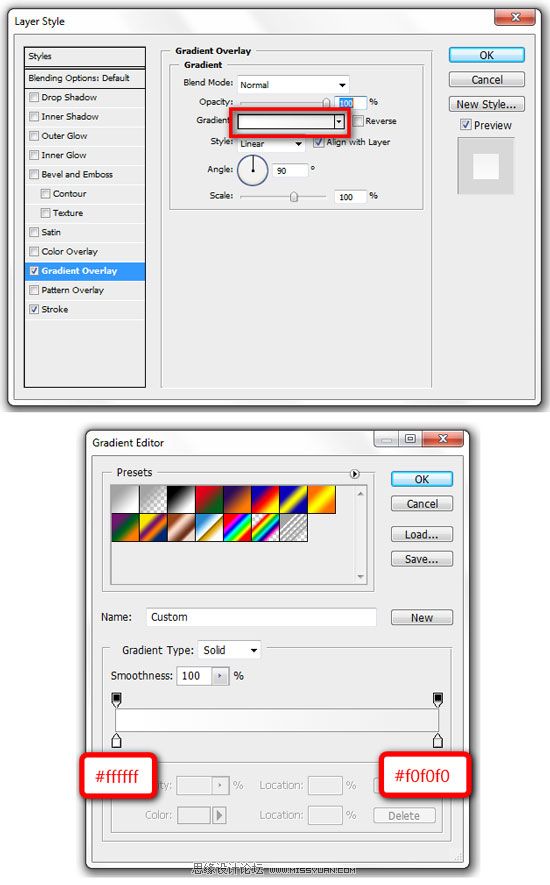The height and width of the screenshot is (885, 550).
Task: Choose the Red, Green gradient preset
Action: click(209, 500)
